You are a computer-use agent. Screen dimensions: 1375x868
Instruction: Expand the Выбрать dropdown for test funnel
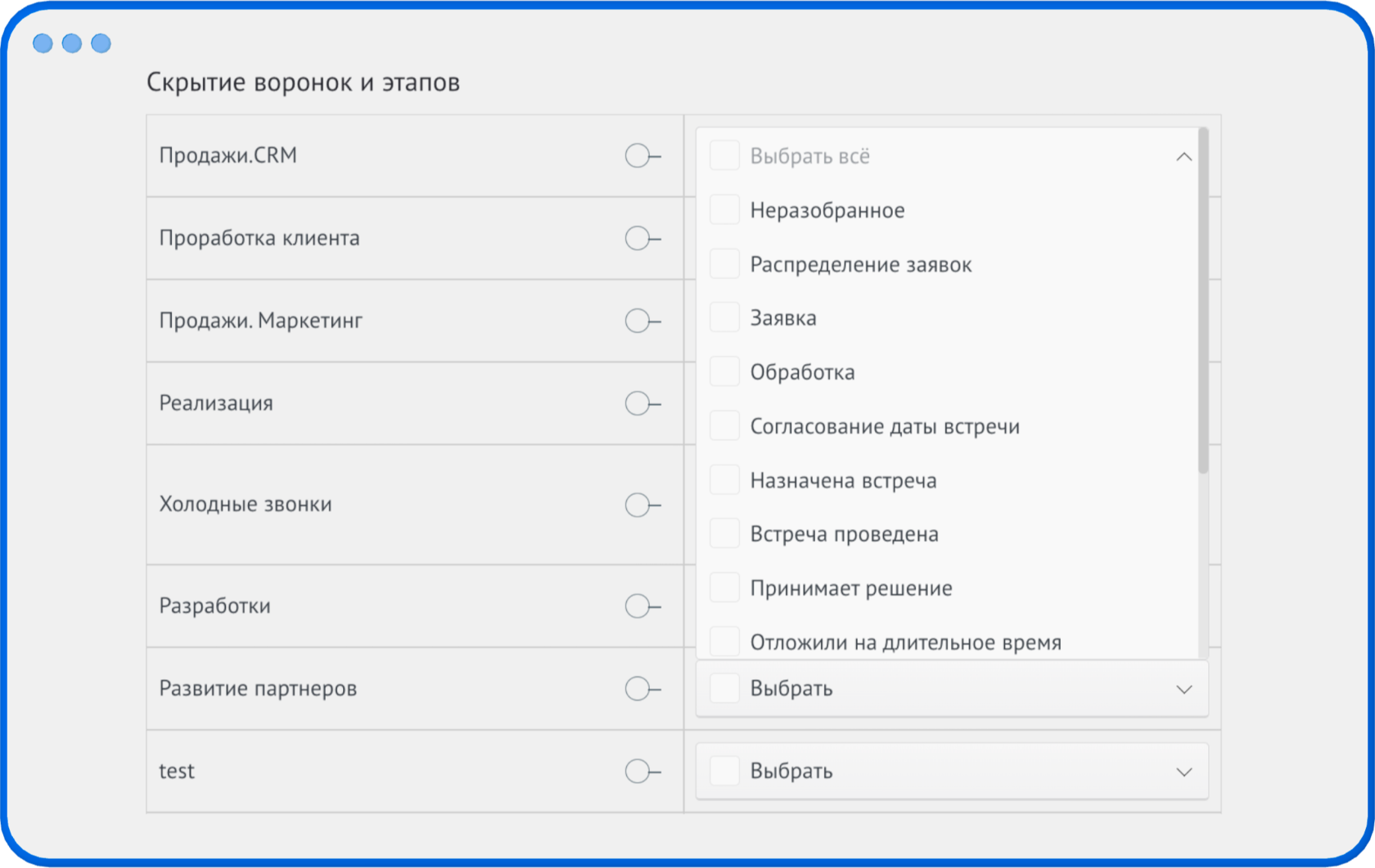tap(1183, 771)
